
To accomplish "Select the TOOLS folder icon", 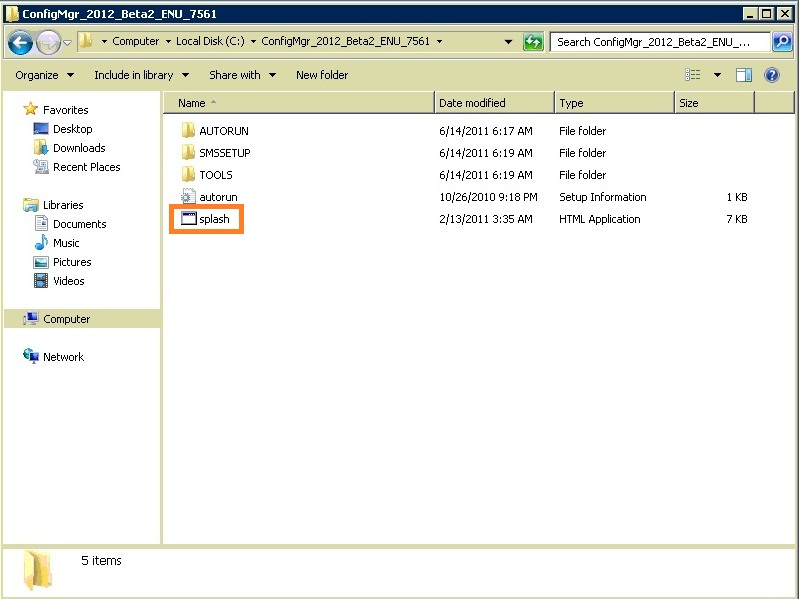I will coord(188,174).
